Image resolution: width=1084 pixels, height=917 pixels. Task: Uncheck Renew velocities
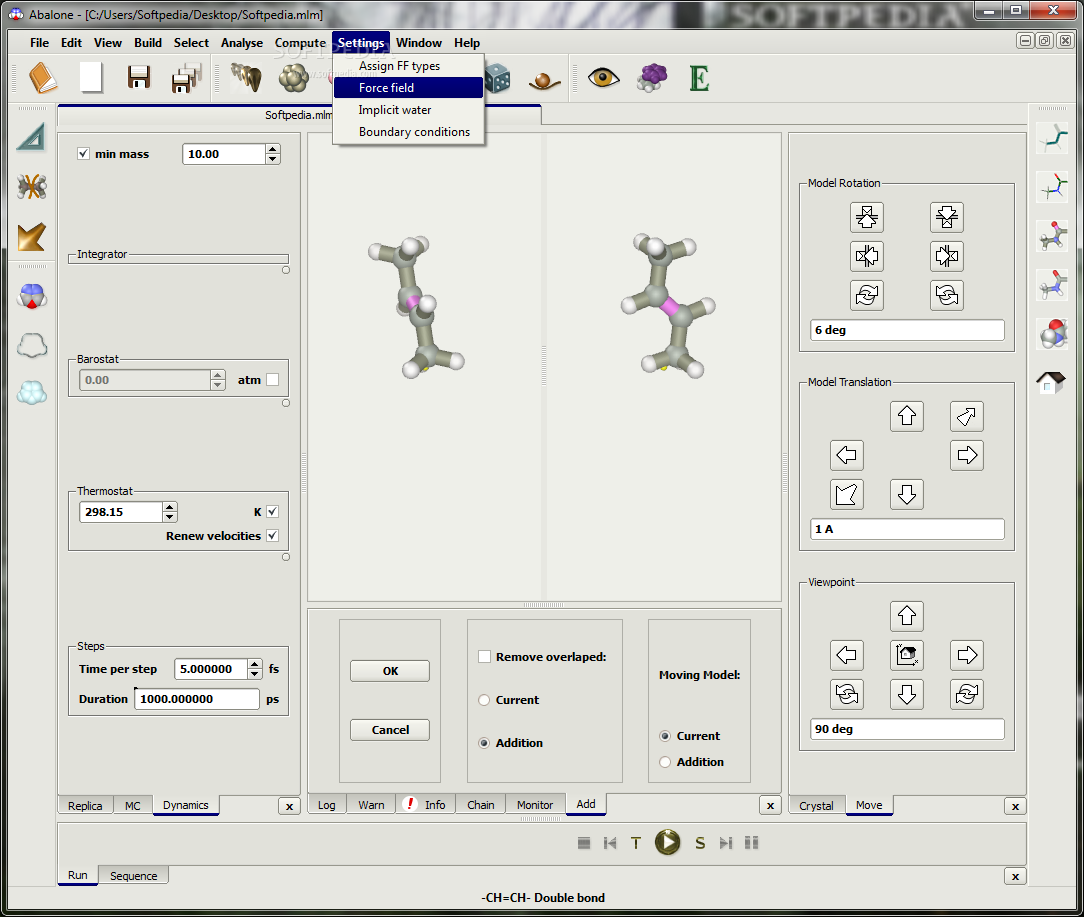click(x=272, y=535)
